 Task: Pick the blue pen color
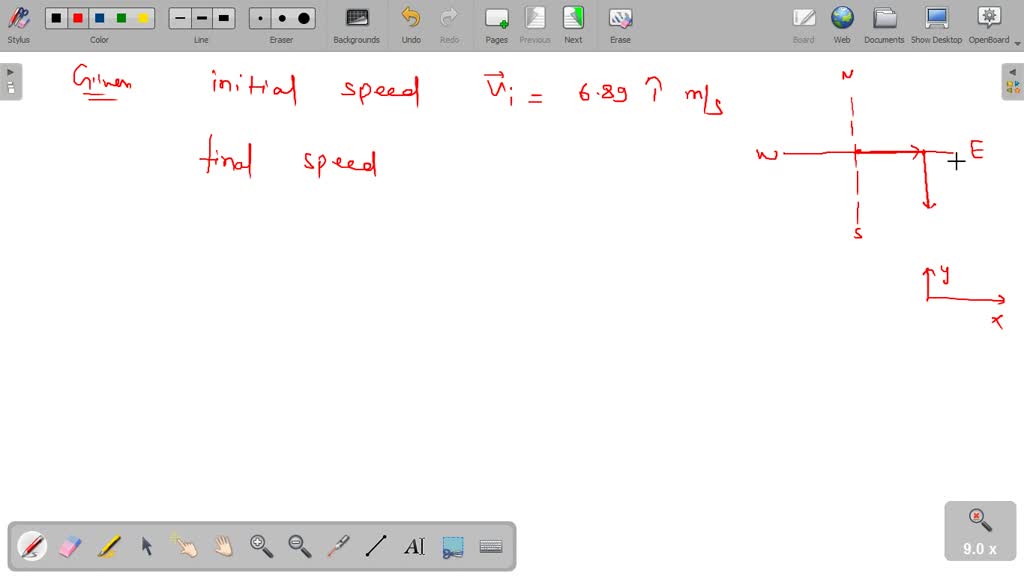pyautogui.click(x=98, y=18)
